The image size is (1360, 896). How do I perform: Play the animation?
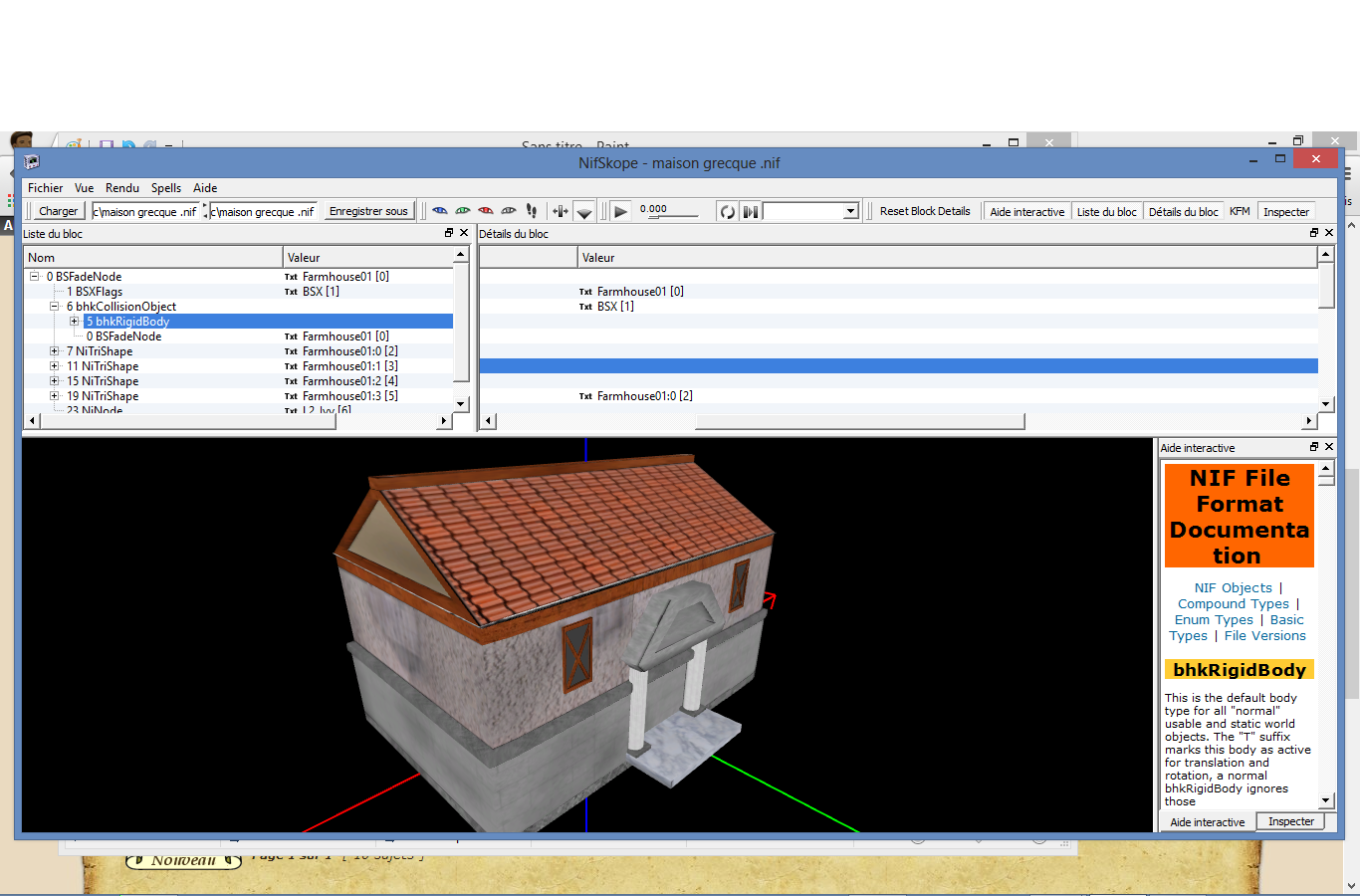coord(620,211)
